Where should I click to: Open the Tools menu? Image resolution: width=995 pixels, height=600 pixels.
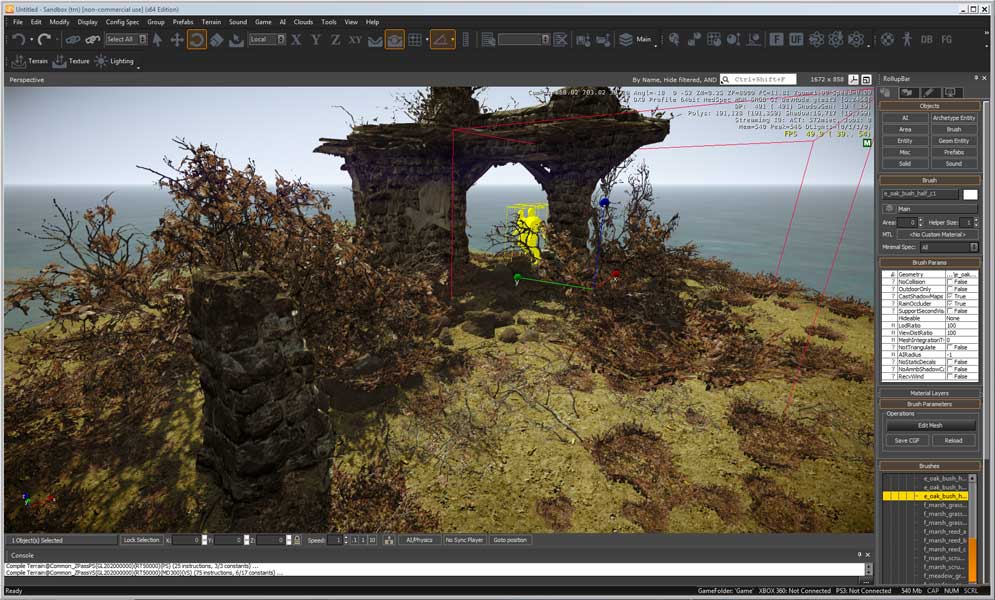coord(329,21)
